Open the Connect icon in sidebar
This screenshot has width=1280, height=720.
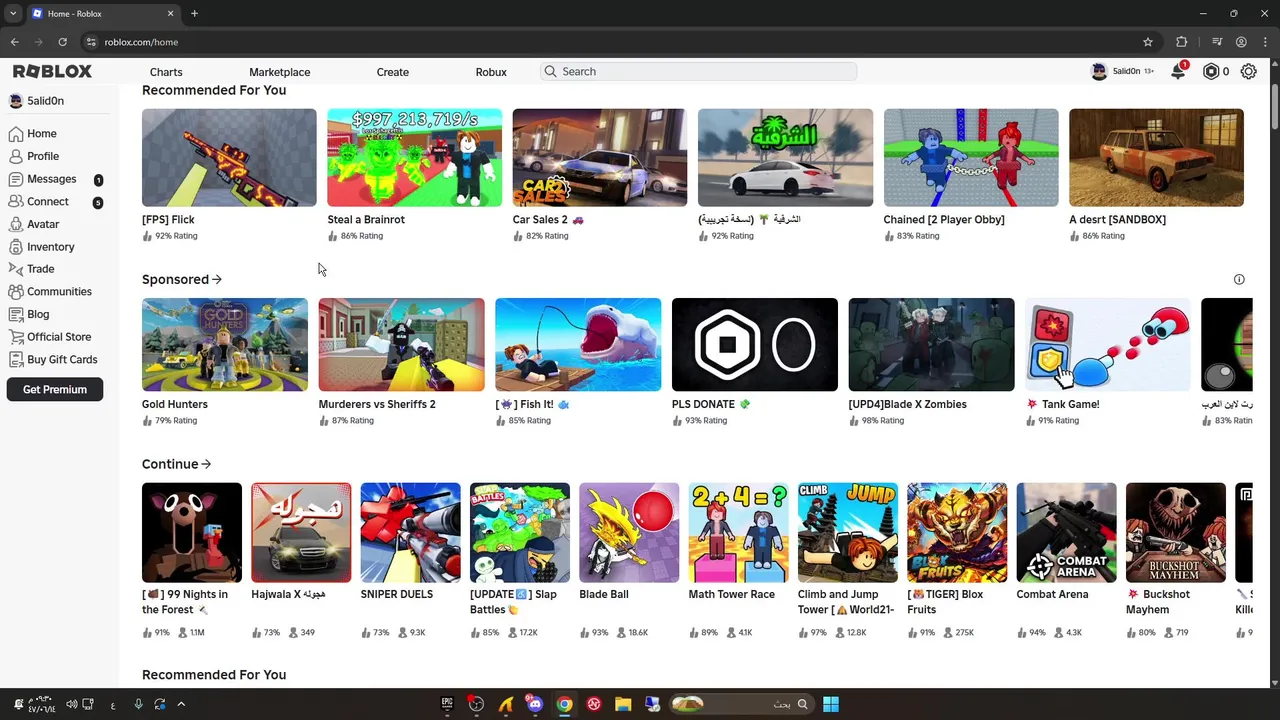pos(16,201)
